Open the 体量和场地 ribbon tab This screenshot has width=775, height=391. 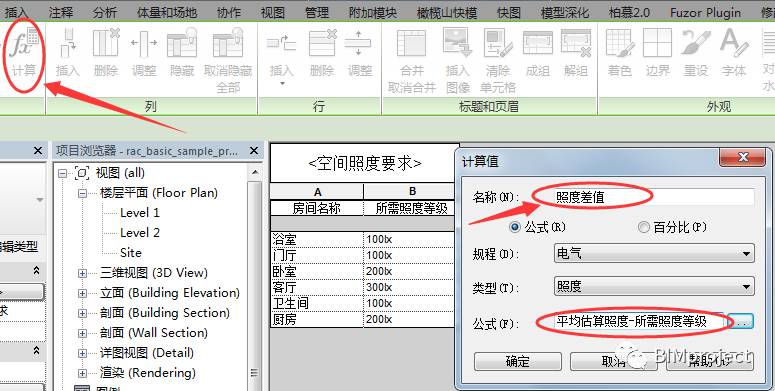pyautogui.click(x=167, y=12)
